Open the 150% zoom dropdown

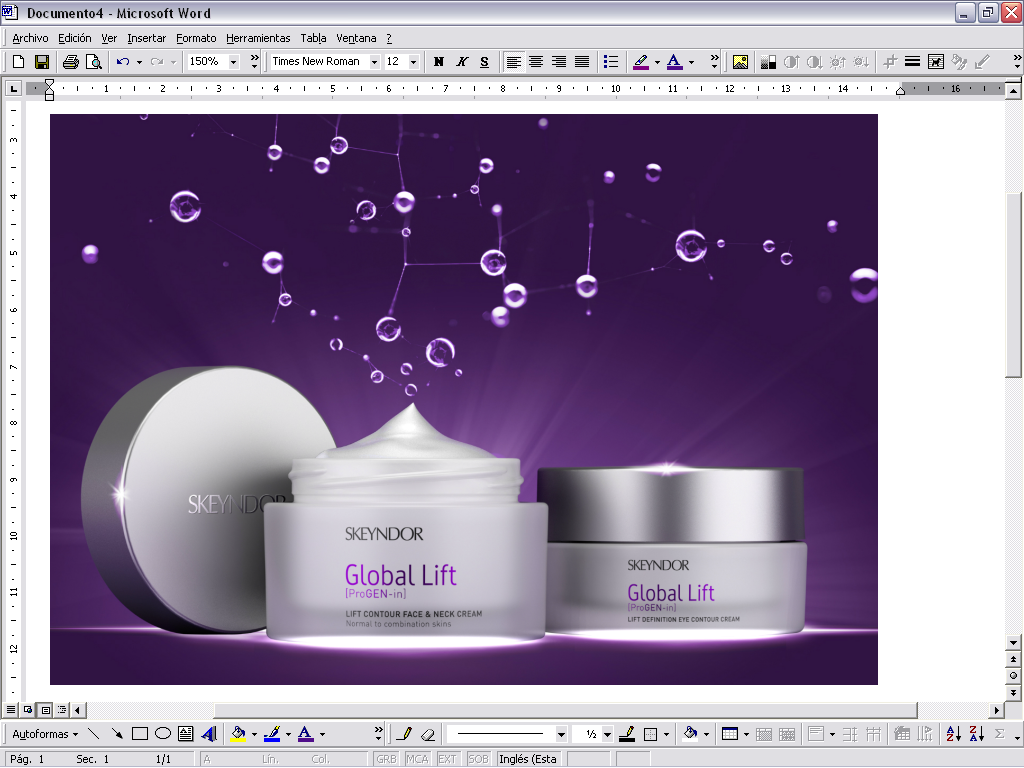click(234, 62)
